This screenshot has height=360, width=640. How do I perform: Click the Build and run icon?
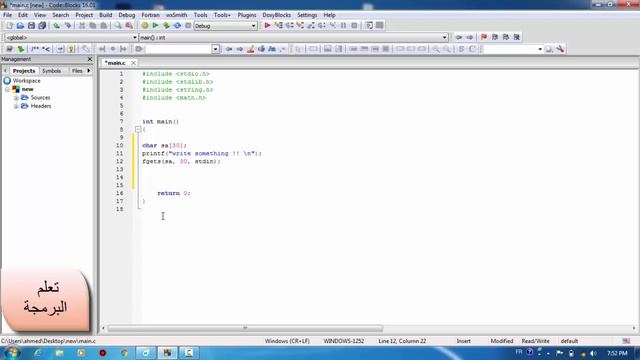166,26
